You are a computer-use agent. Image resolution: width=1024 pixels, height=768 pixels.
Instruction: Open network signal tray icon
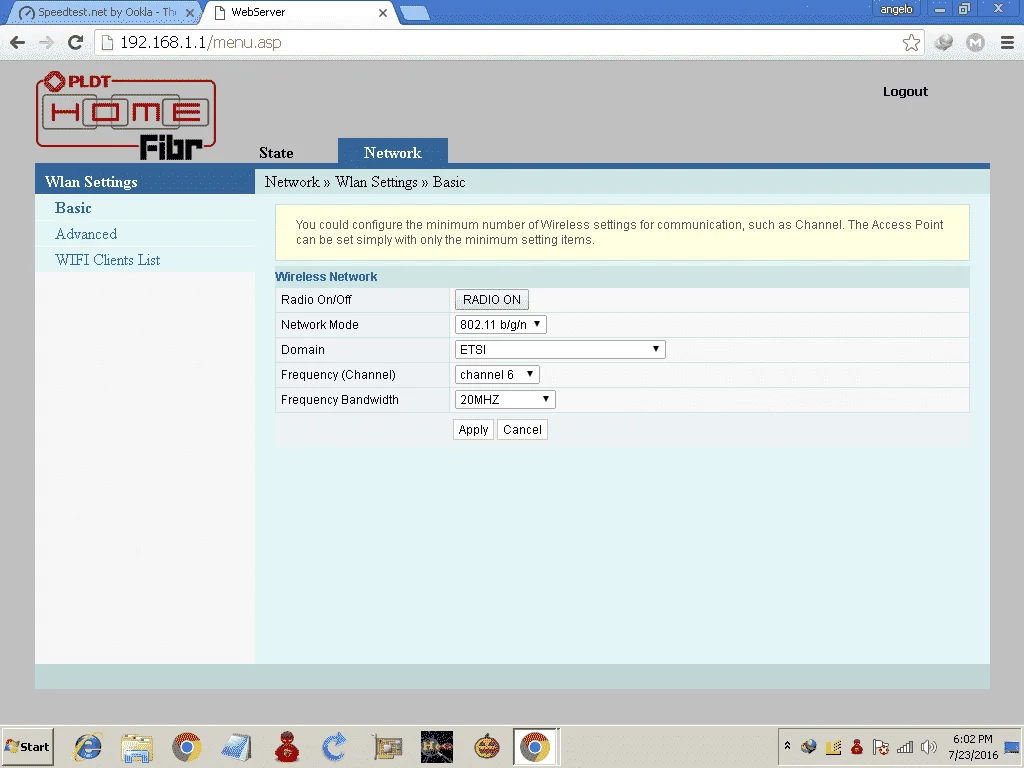point(905,746)
